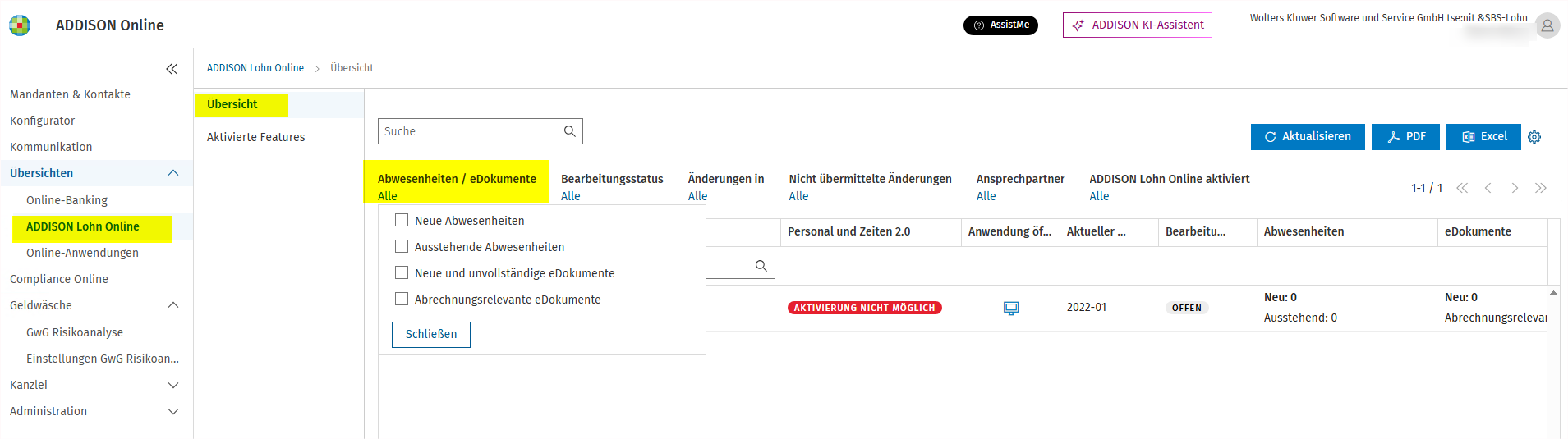Click the Schließen button

point(431,334)
